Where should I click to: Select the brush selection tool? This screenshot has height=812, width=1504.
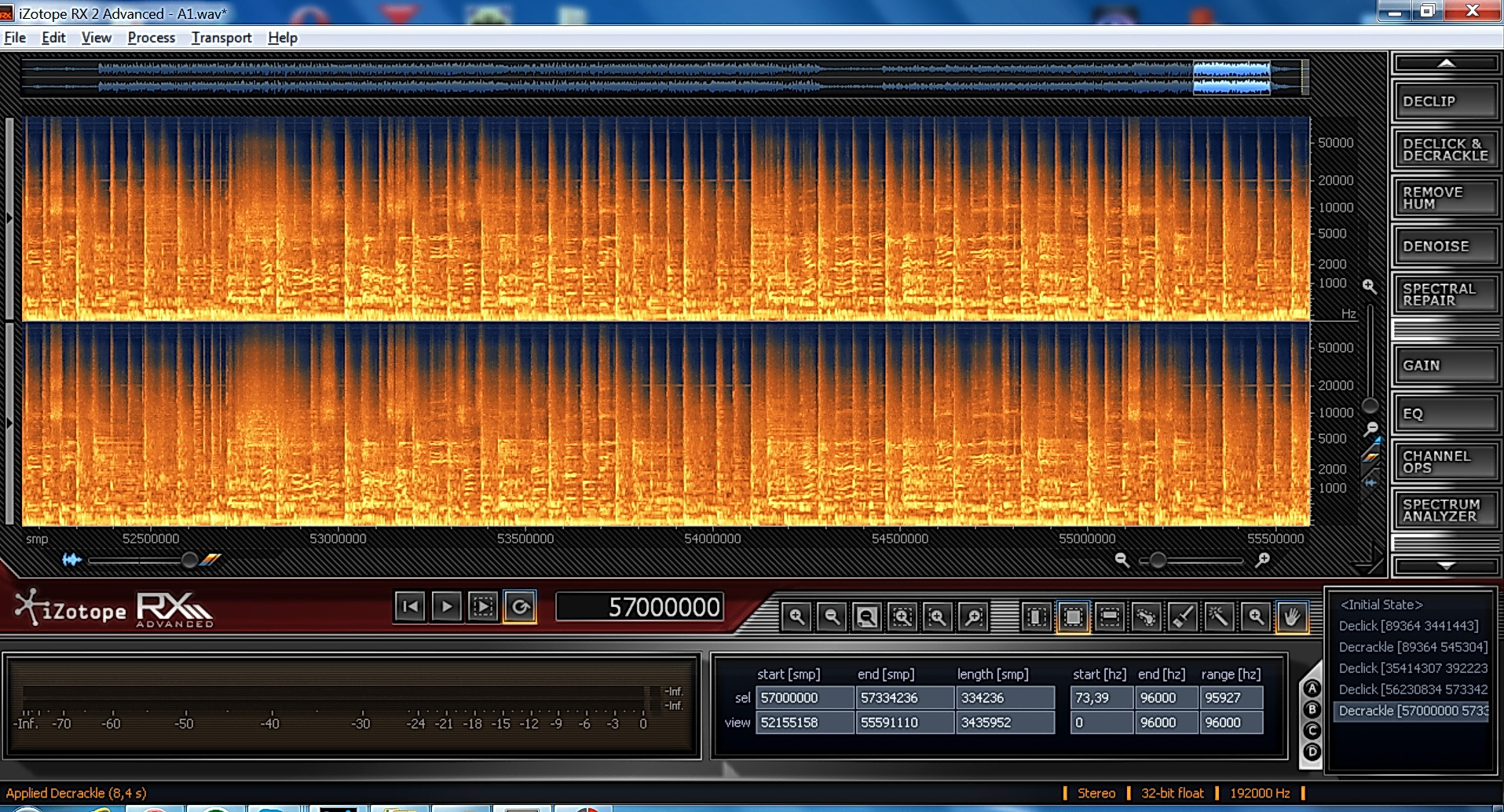pyautogui.click(x=1183, y=618)
